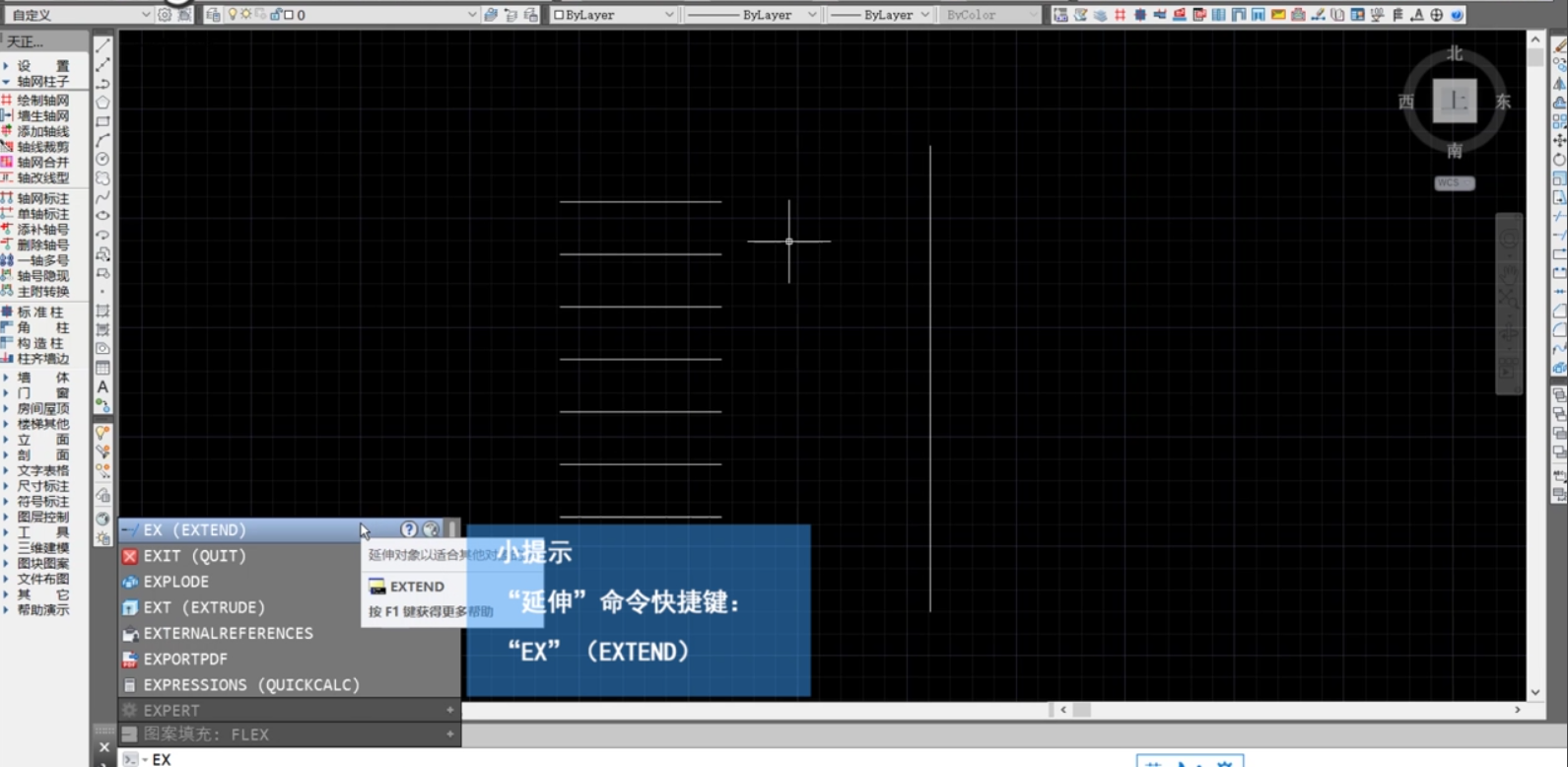Toggle layer freeze sun icon
Viewport: 1568px width, 767px height.
[245, 15]
